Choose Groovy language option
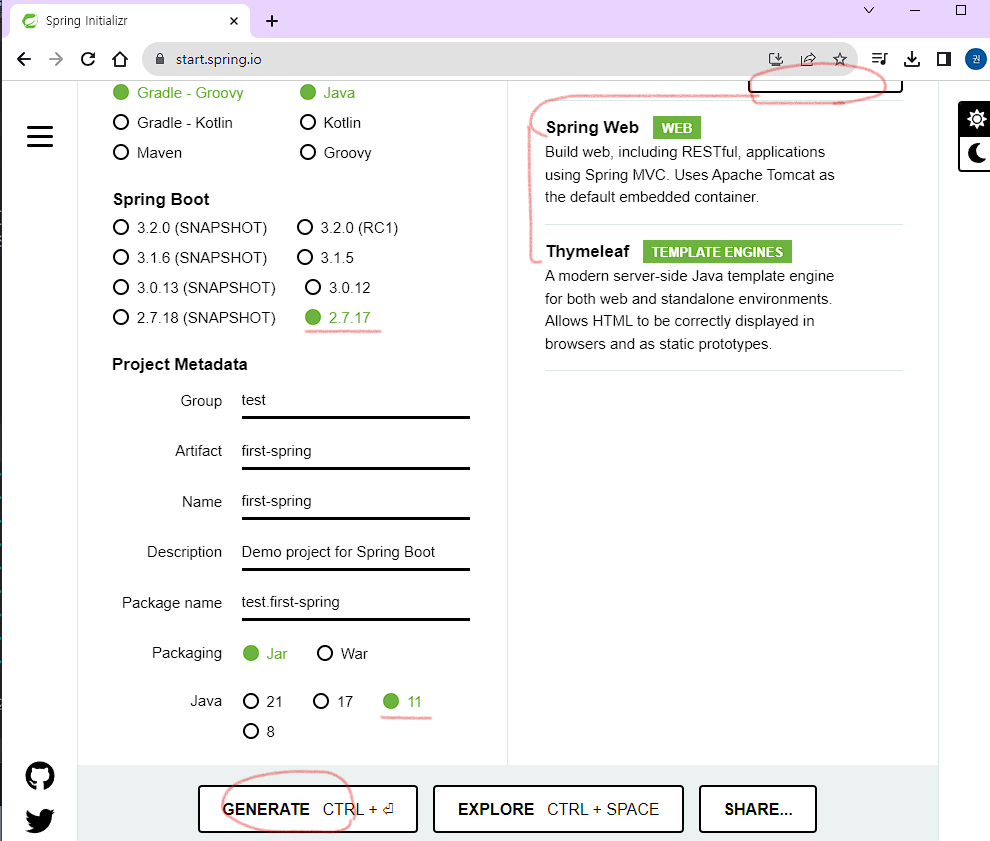The height and width of the screenshot is (841, 990). [x=335, y=153]
